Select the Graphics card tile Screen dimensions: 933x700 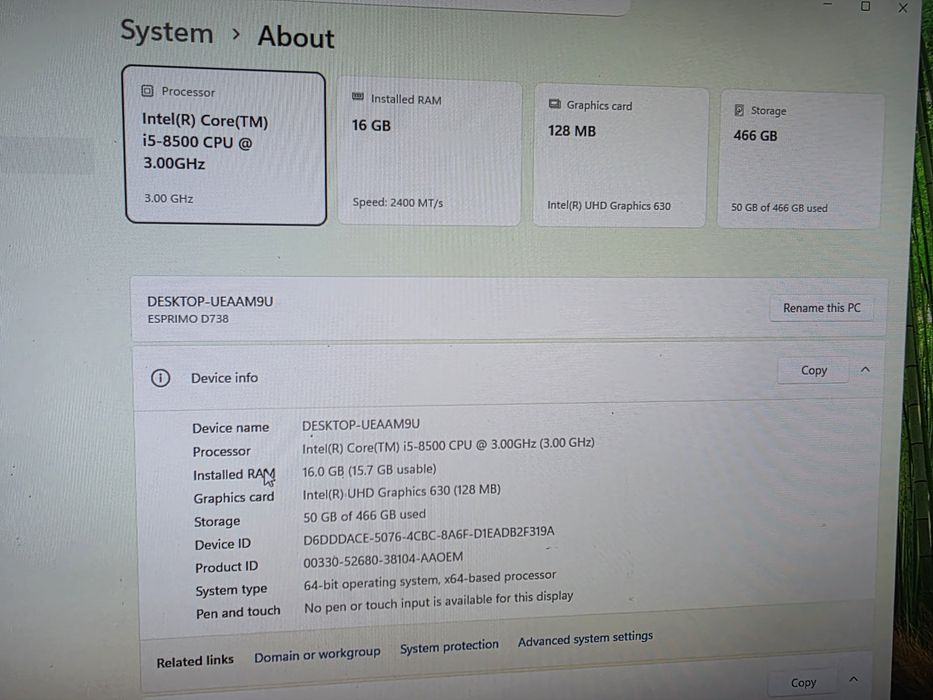pyautogui.click(x=621, y=156)
